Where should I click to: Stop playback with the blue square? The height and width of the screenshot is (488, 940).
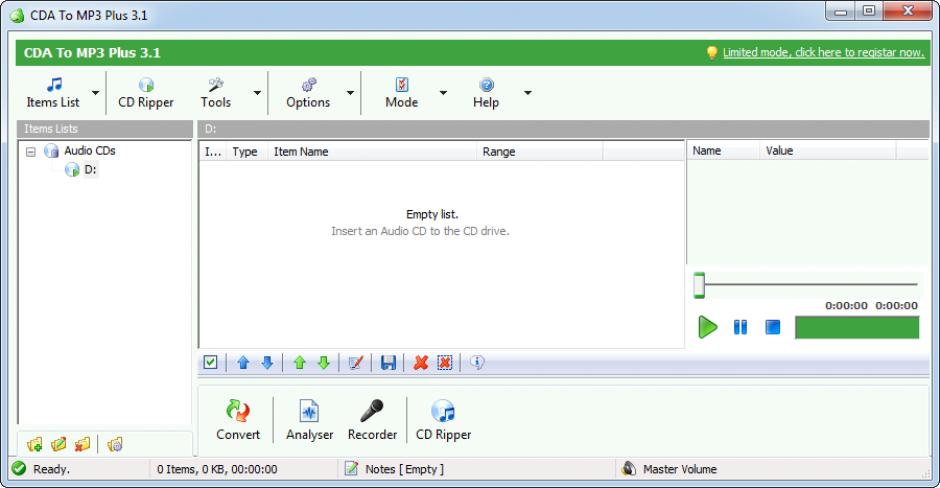[x=773, y=327]
